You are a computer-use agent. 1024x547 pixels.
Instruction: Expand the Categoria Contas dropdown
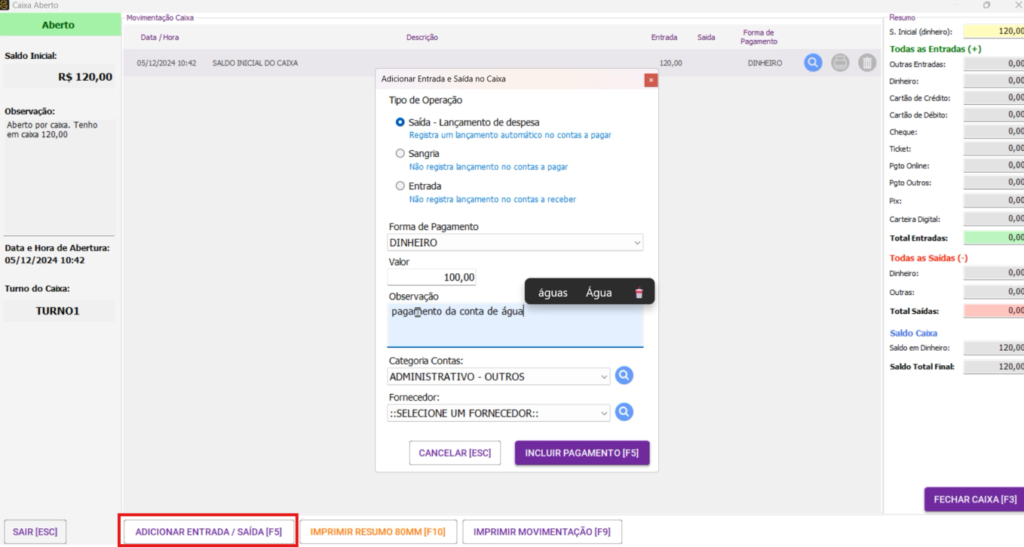pyautogui.click(x=498, y=377)
